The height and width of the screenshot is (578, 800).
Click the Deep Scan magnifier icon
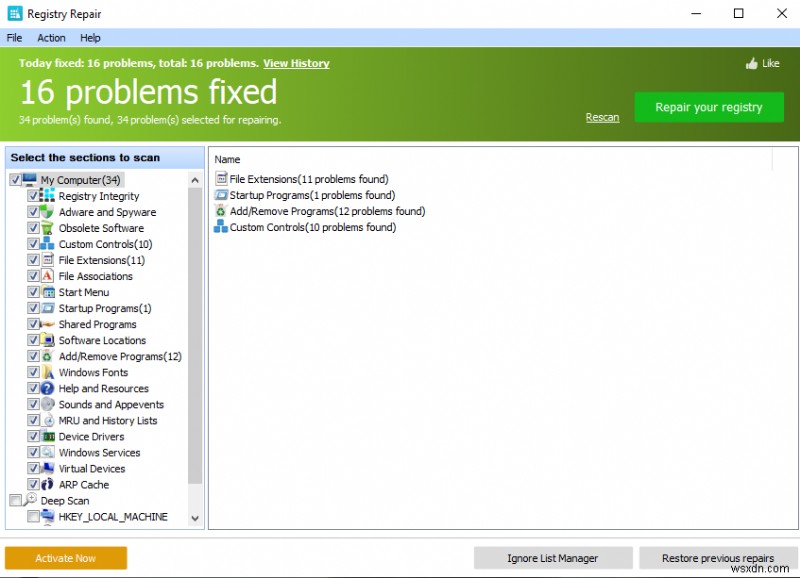point(30,499)
